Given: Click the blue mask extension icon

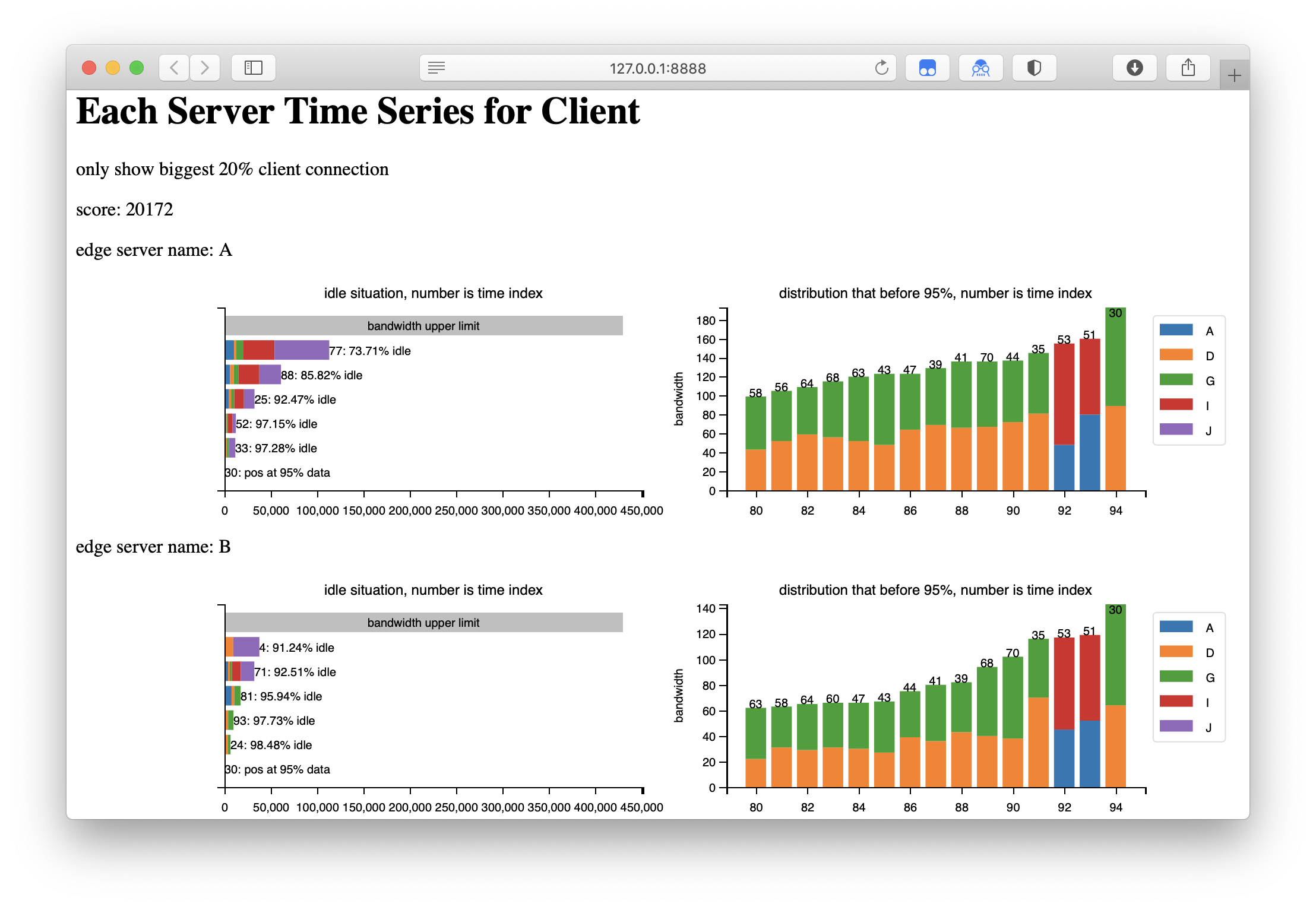Looking at the screenshot, I should pyautogui.click(x=927, y=68).
